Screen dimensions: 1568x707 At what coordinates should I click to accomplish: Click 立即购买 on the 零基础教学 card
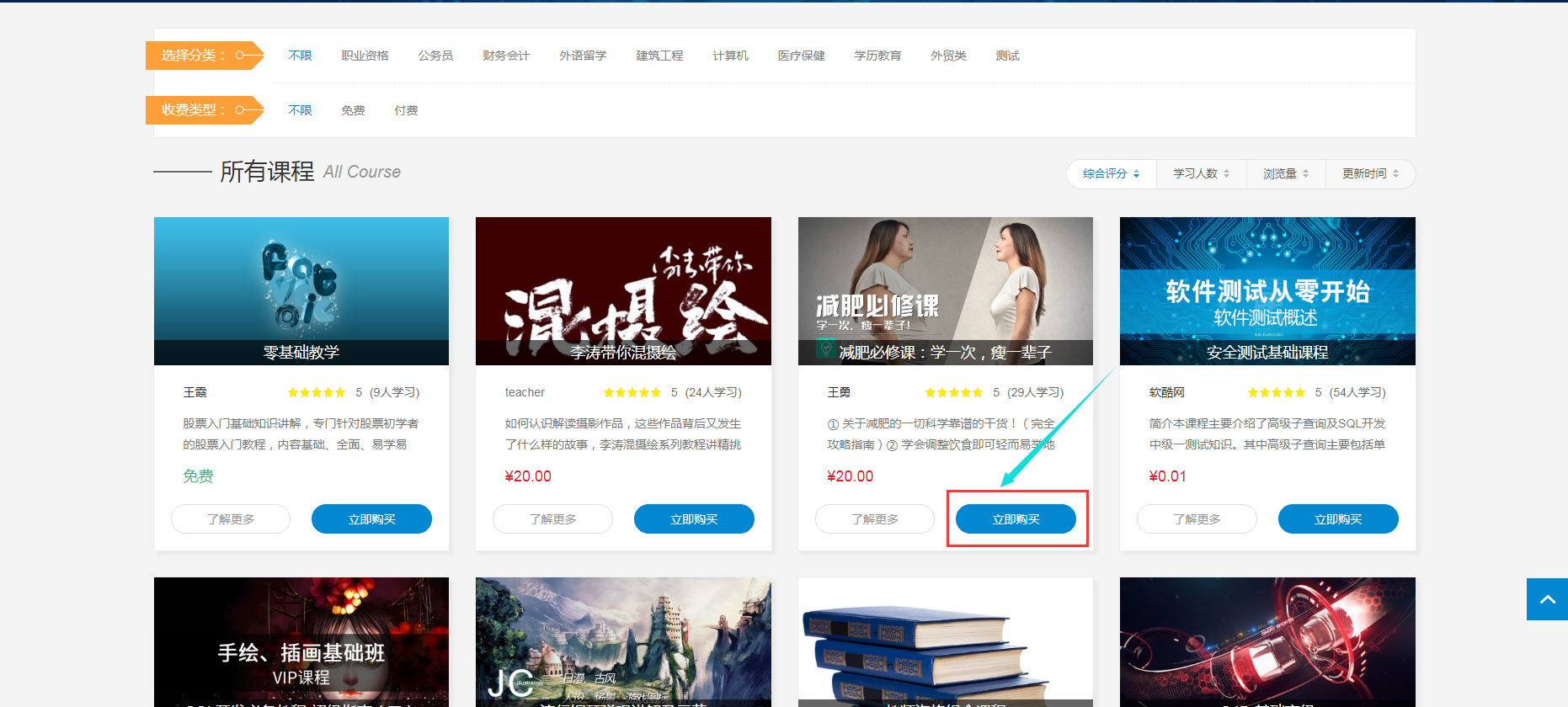pyautogui.click(x=371, y=519)
